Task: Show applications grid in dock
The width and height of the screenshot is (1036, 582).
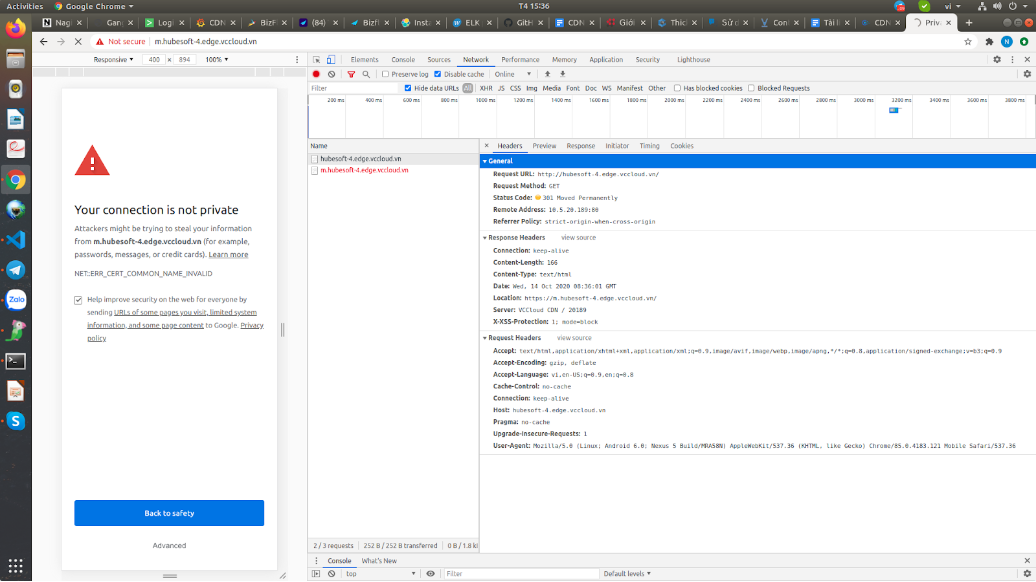Action: pyautogui.click(x=16, y=565)
